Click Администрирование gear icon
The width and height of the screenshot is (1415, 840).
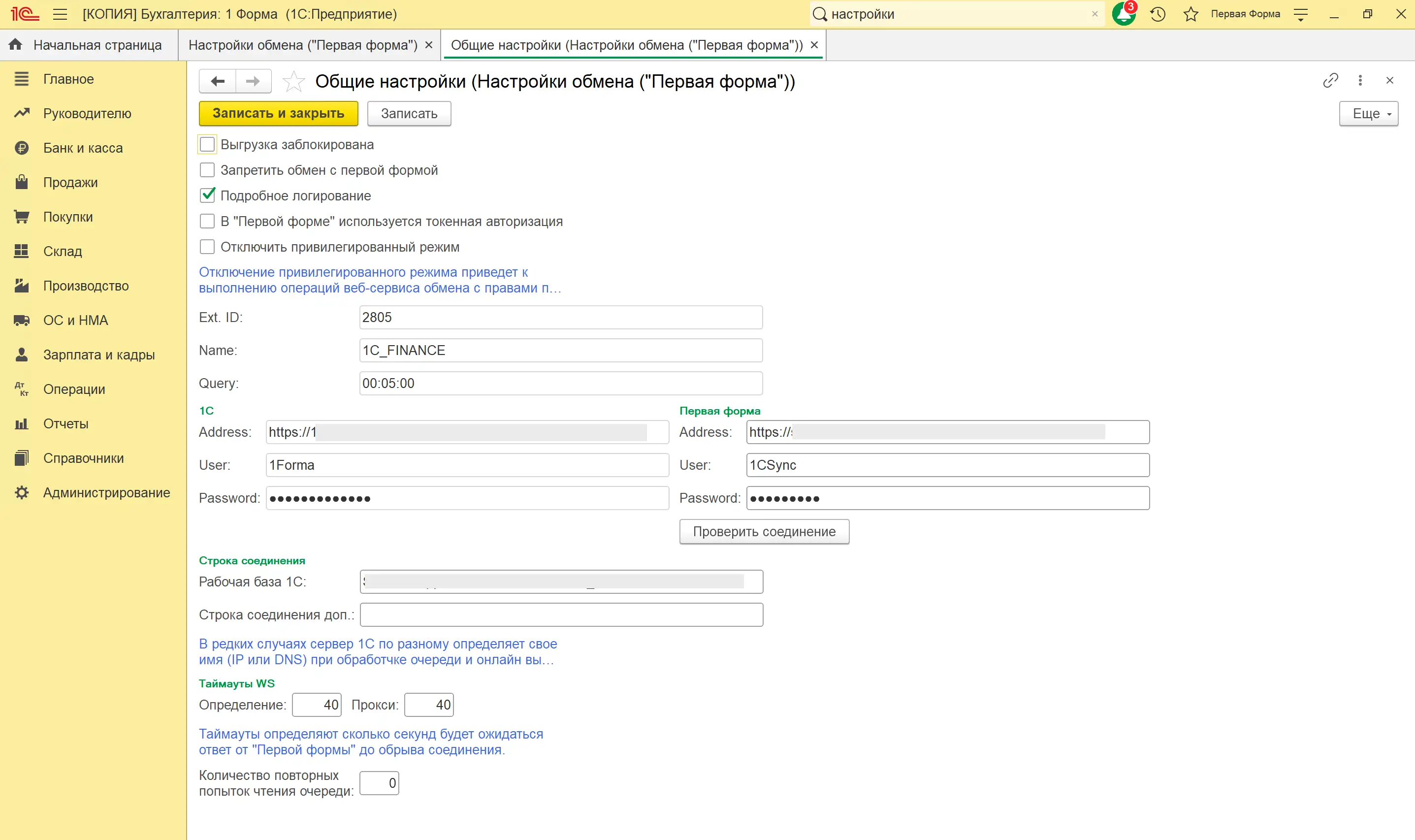pos(22,493)
